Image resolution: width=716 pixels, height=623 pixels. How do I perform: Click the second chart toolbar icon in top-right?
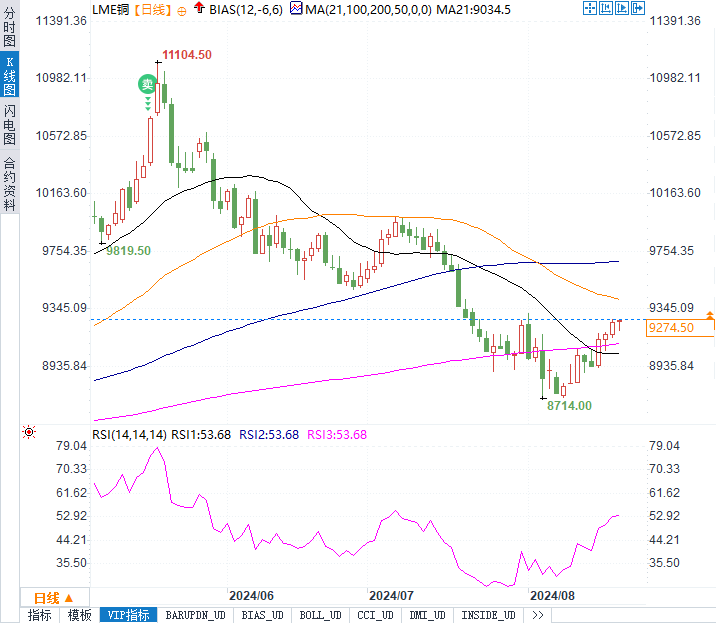pos(606,8)
